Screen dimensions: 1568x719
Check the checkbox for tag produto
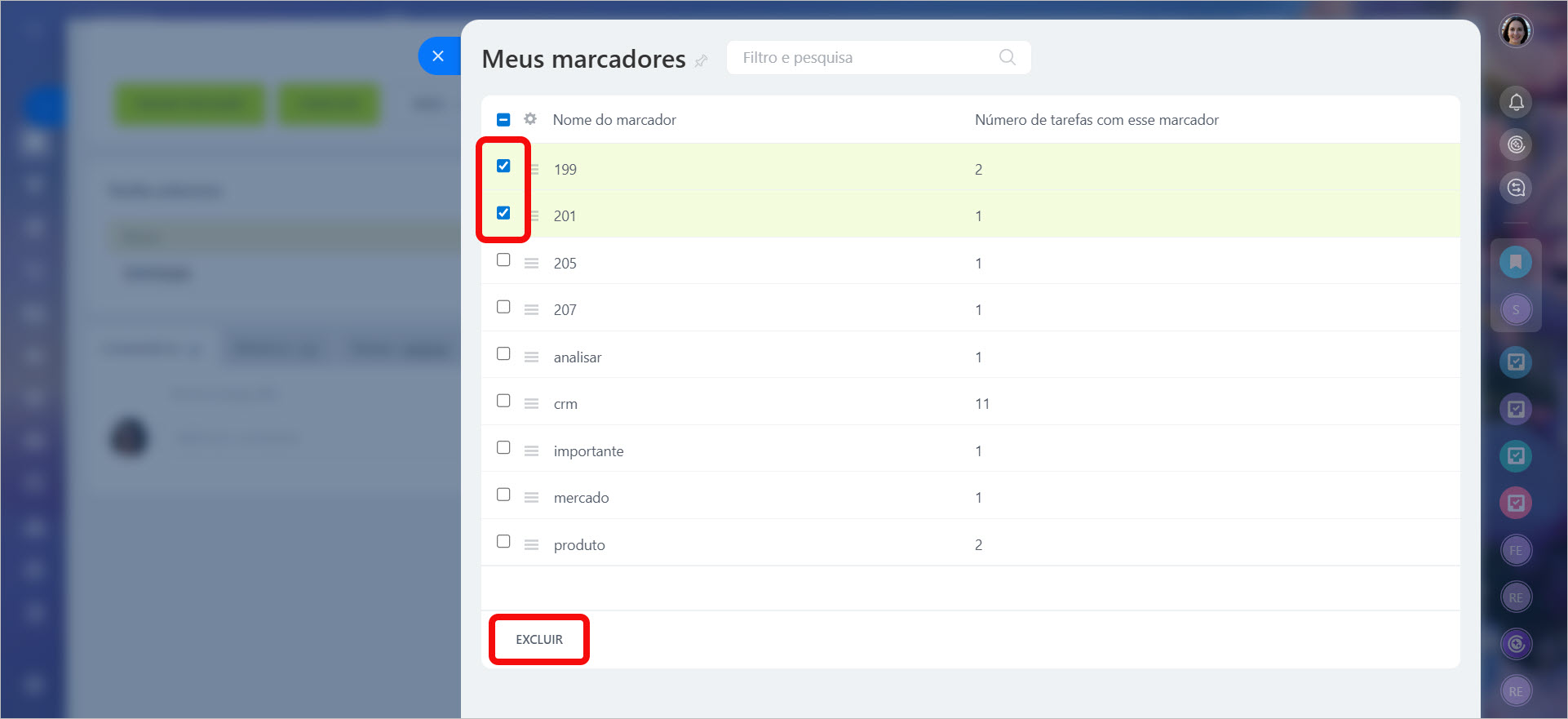pyautogui.click(x=503, y=541)
